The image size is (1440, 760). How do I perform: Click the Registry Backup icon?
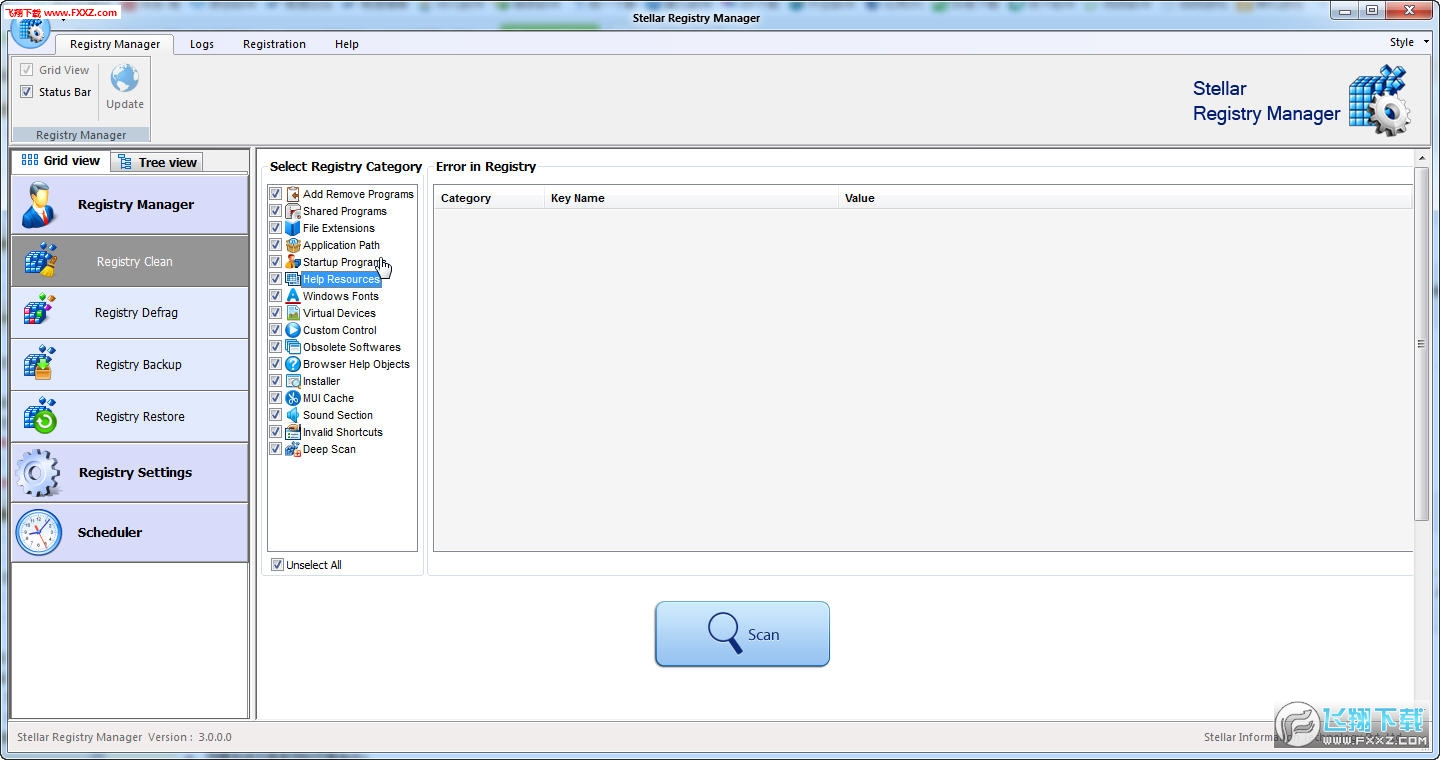pos(40,363)
